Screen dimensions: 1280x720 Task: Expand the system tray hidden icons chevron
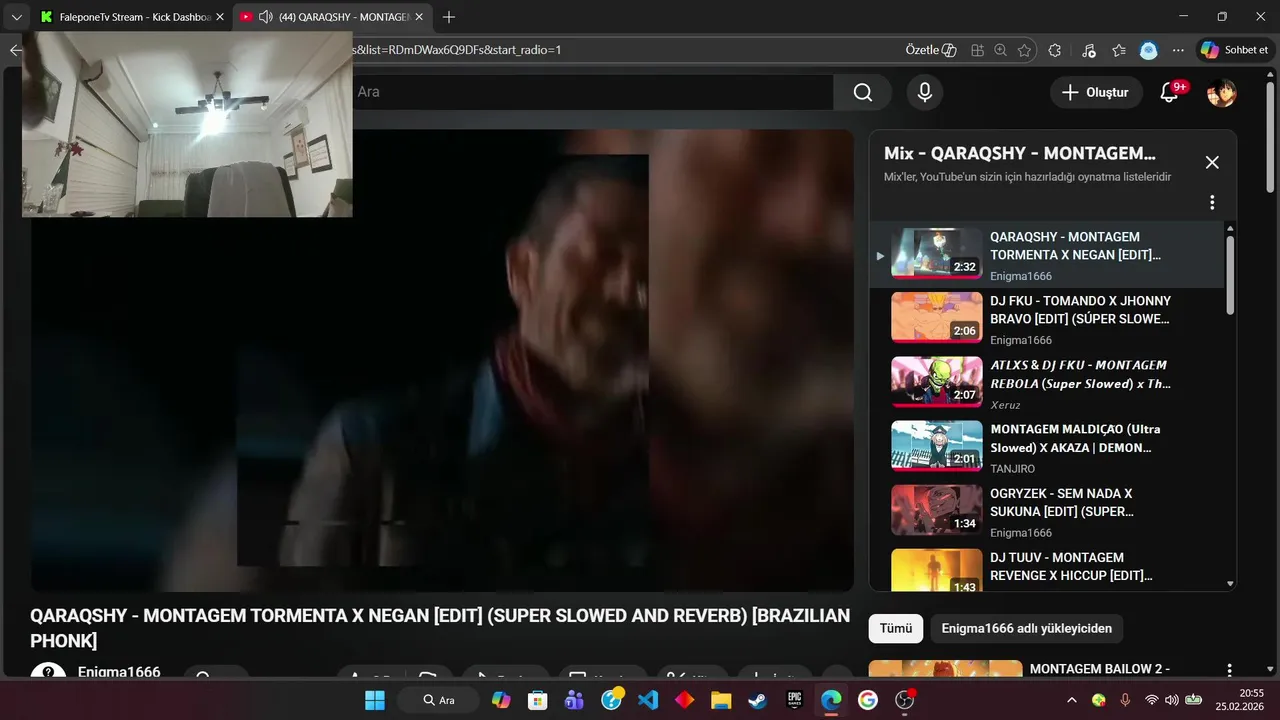click(x=1072, y=700)
